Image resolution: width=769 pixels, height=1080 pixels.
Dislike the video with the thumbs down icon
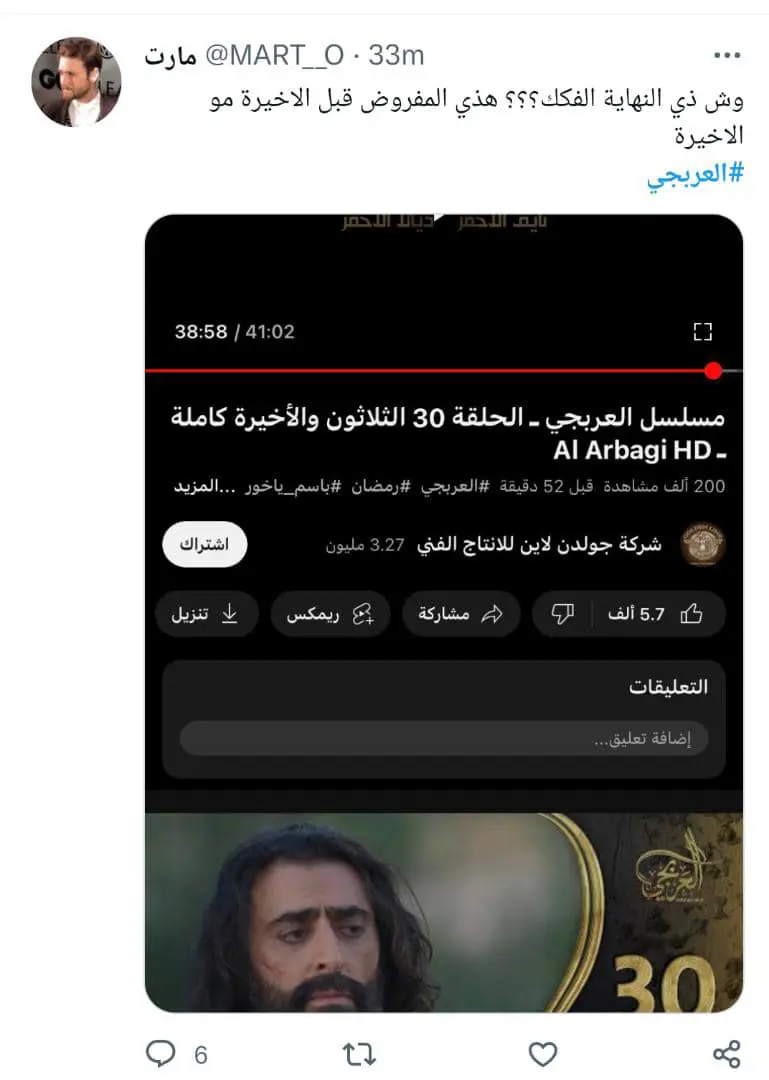pyautogui.click(x=562, y=614)
